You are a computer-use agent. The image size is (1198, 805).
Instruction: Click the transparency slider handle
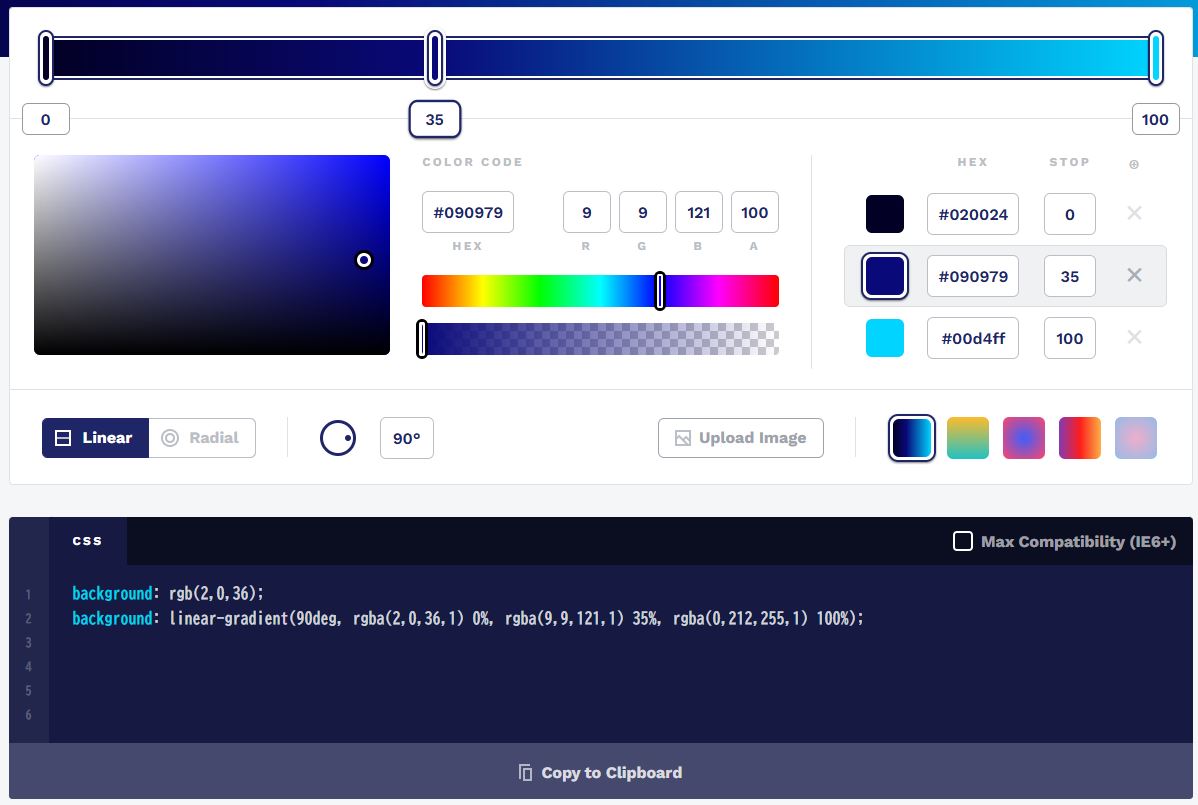[x=423, y=338]
